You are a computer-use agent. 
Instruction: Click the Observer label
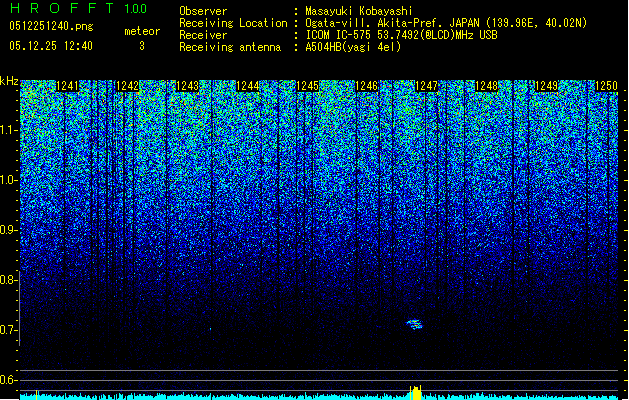tap(203, 11)
